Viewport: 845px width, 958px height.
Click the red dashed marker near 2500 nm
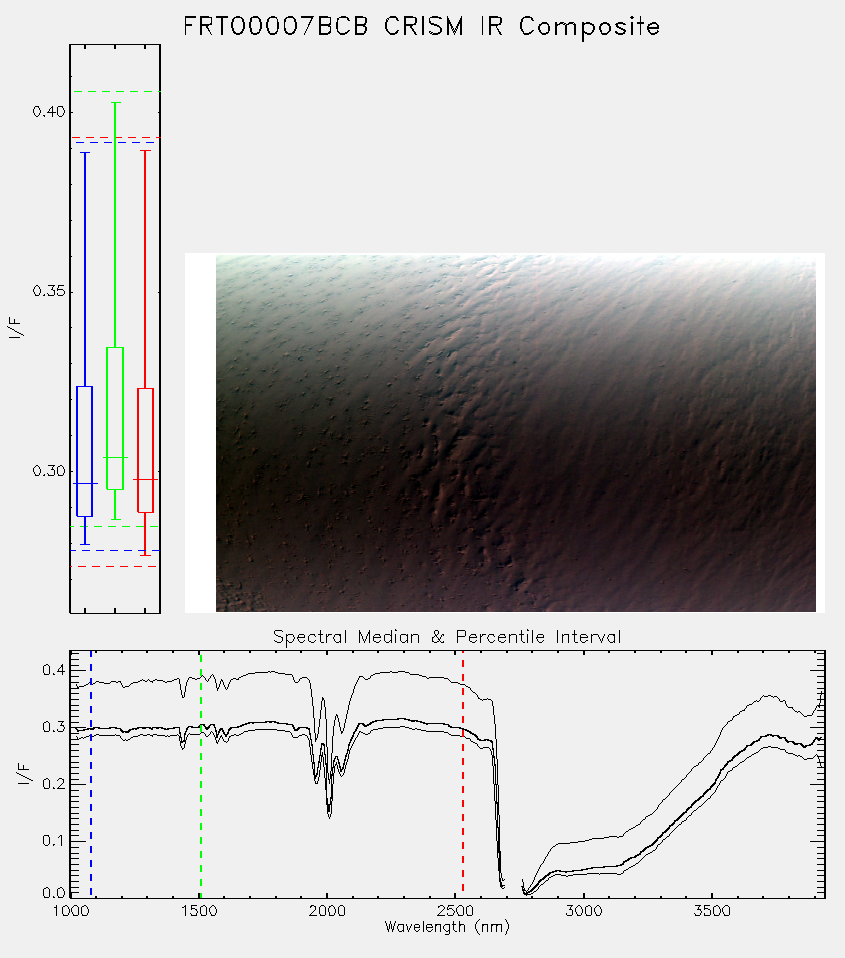[463, 774]
